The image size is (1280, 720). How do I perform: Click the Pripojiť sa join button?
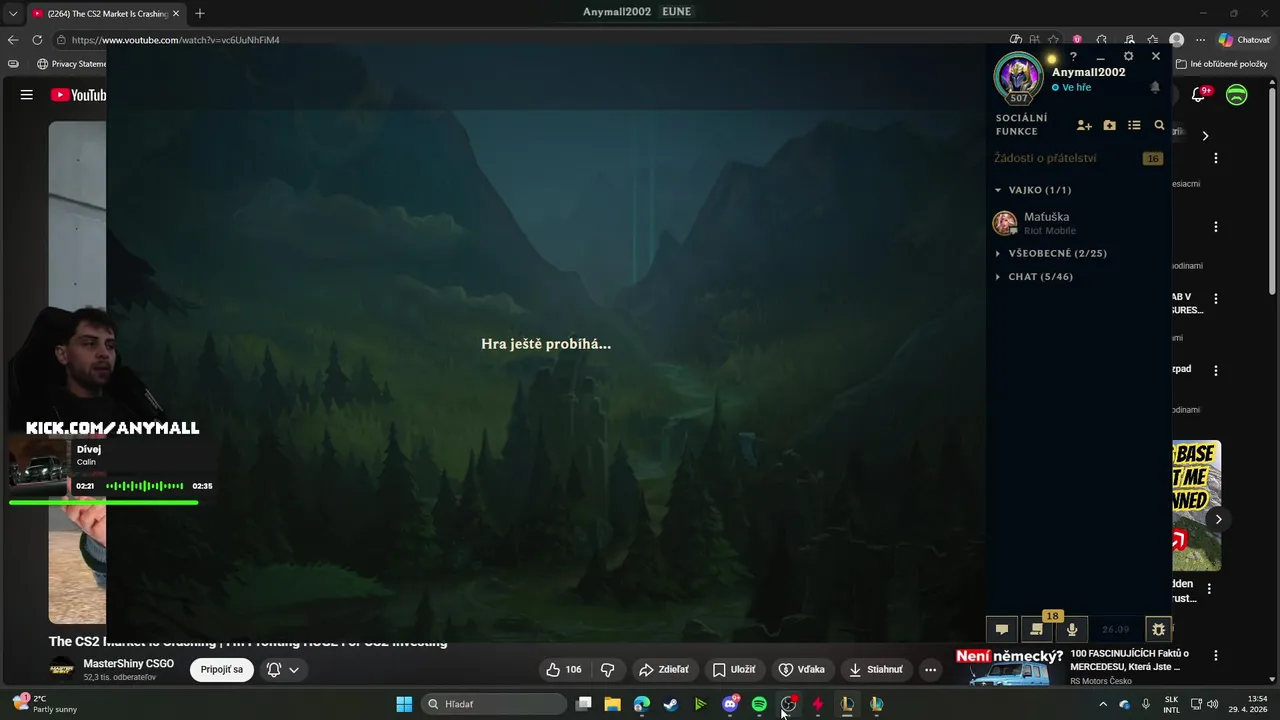tap(221, 669)
